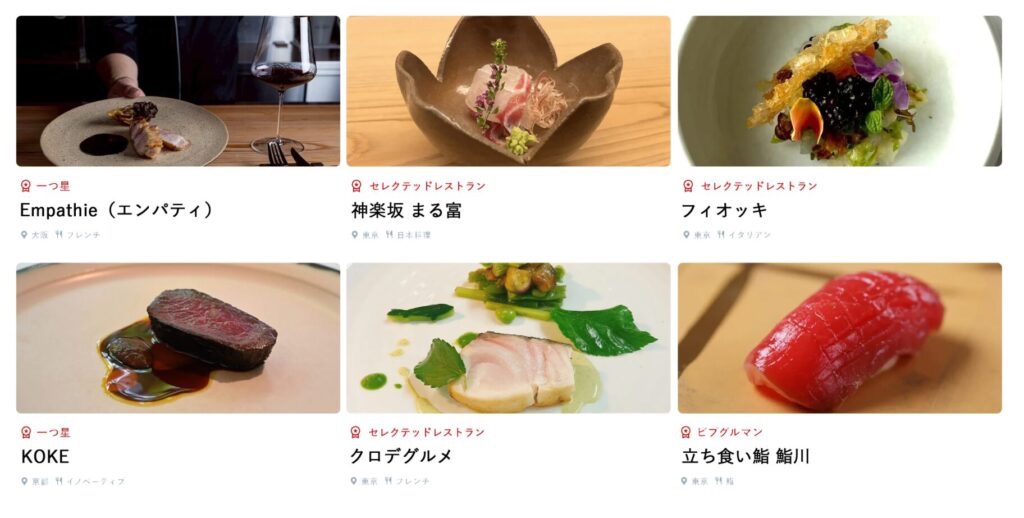The image size is (1024, 518).
Task: Click the location pin icon under クロデグルメ
Action: (354, 481)
